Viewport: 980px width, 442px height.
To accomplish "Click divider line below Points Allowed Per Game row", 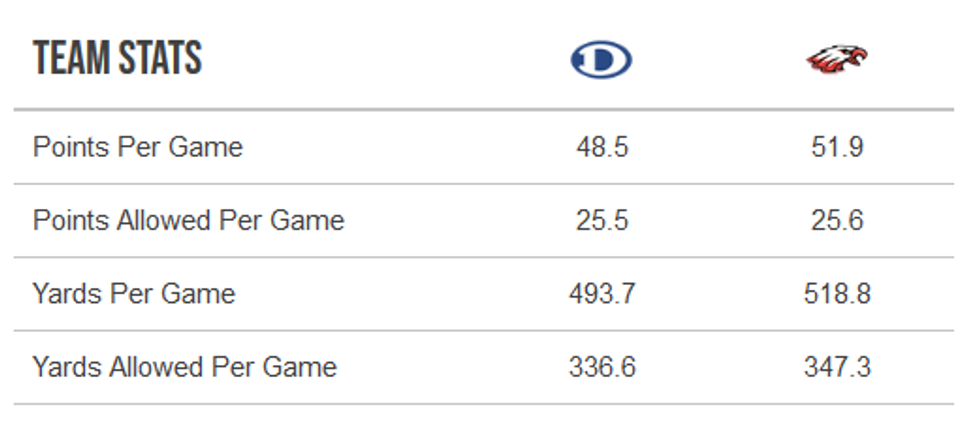I will click(484, 257).
